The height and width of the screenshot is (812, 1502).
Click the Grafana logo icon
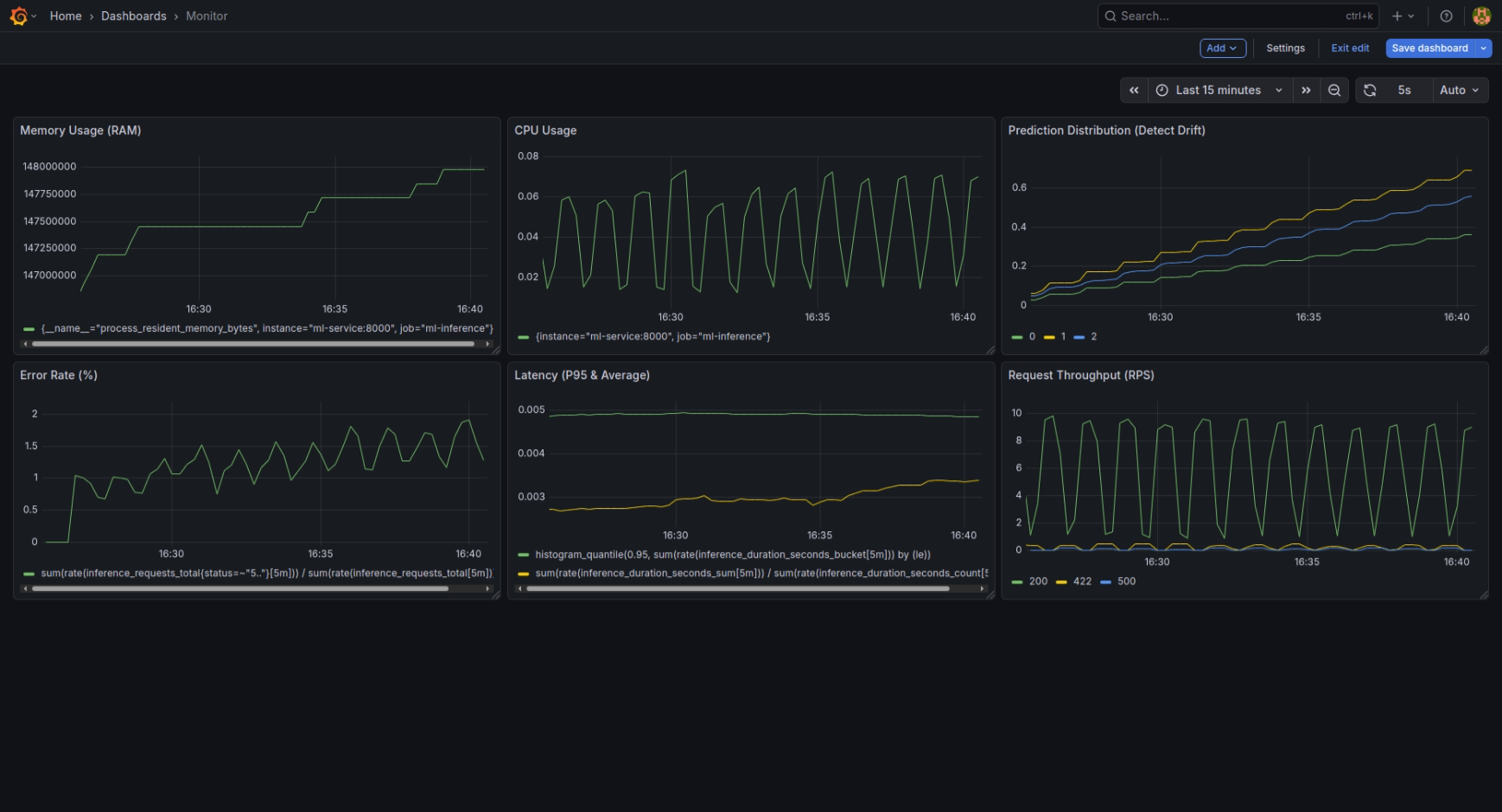point(18,16)
